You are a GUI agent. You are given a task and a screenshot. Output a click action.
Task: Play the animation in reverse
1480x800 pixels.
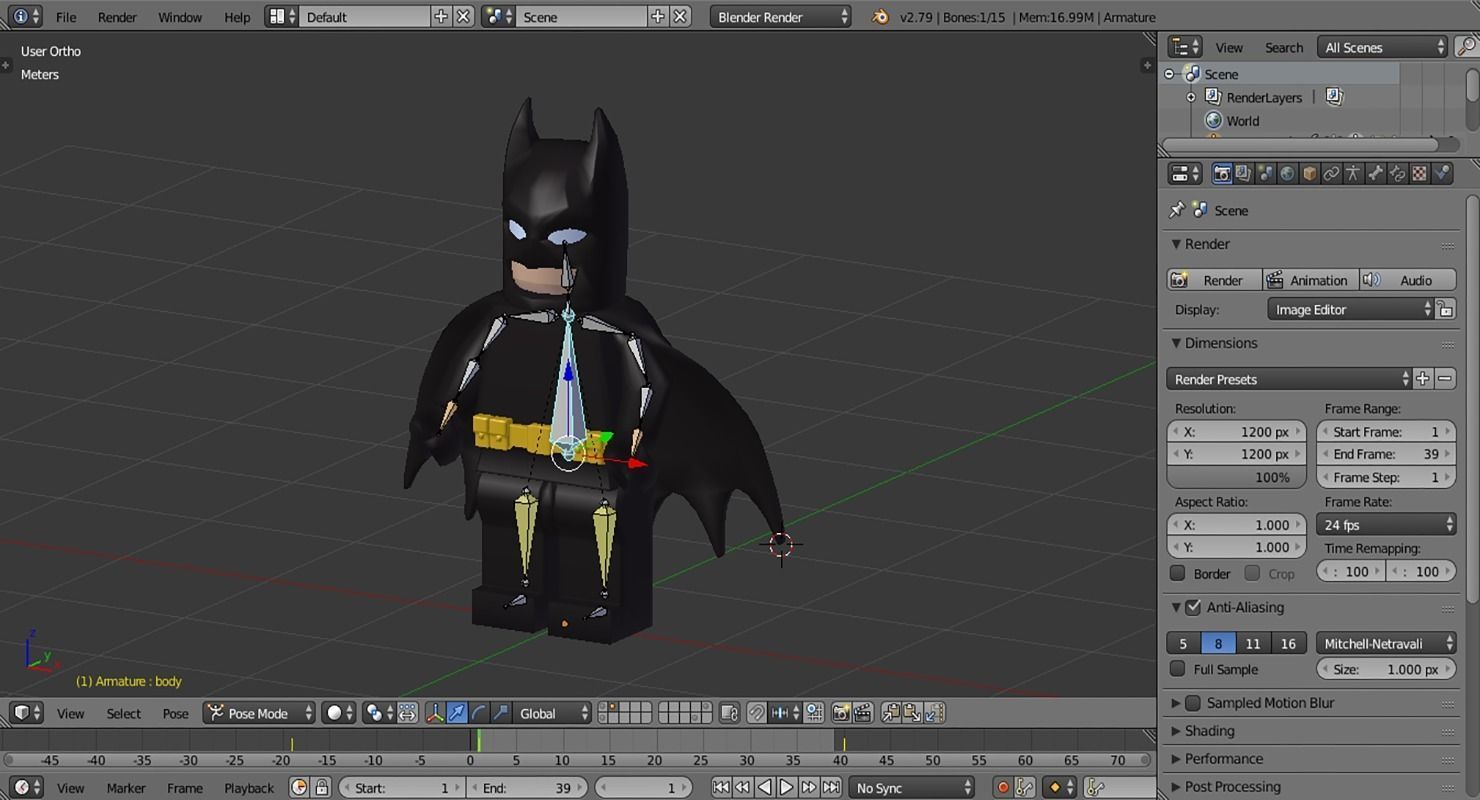pyautogui.click(x=765, y=788)
